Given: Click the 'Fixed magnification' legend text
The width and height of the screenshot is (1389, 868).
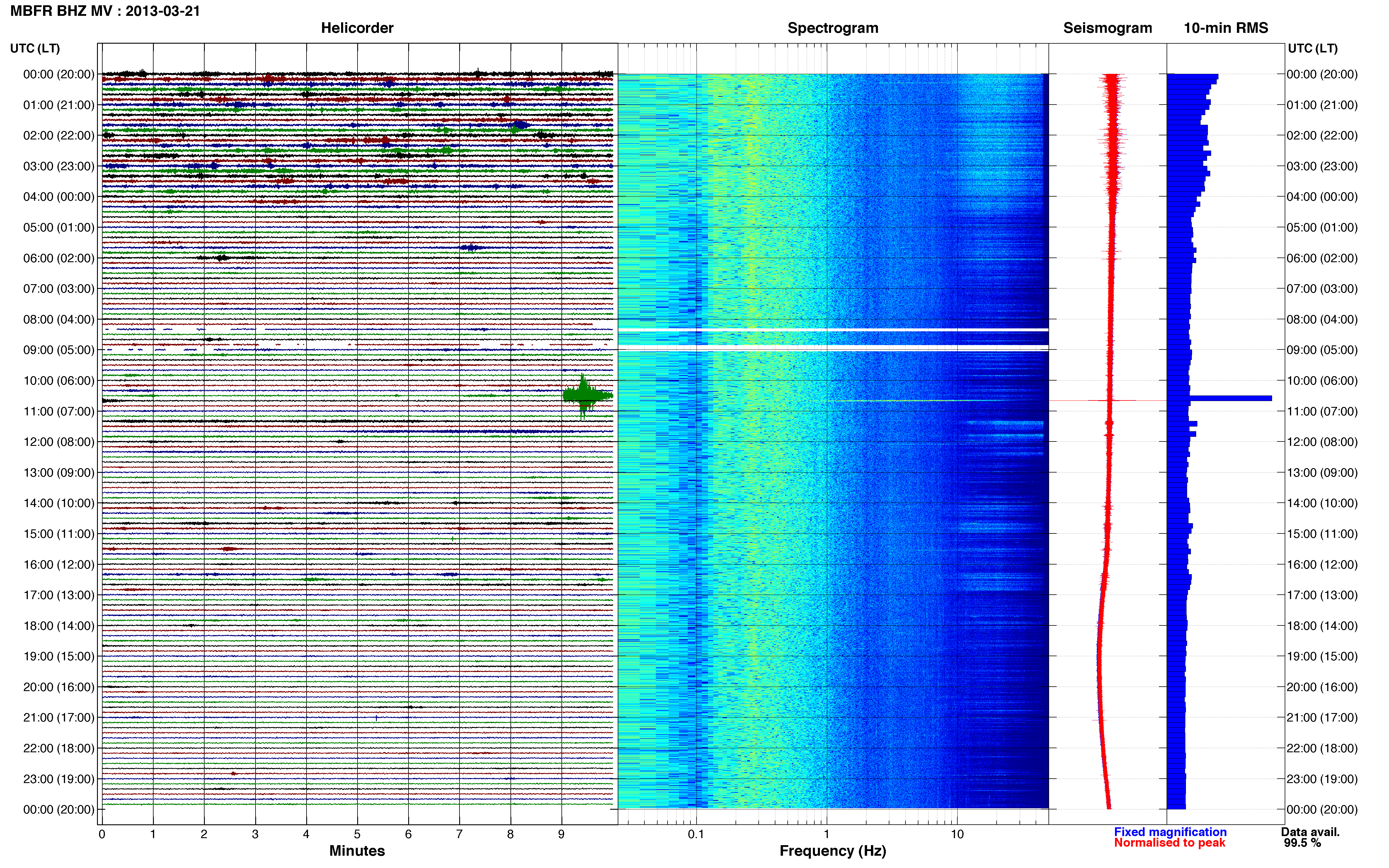Looking at the screenshot, I should [x=1170, y=832].
